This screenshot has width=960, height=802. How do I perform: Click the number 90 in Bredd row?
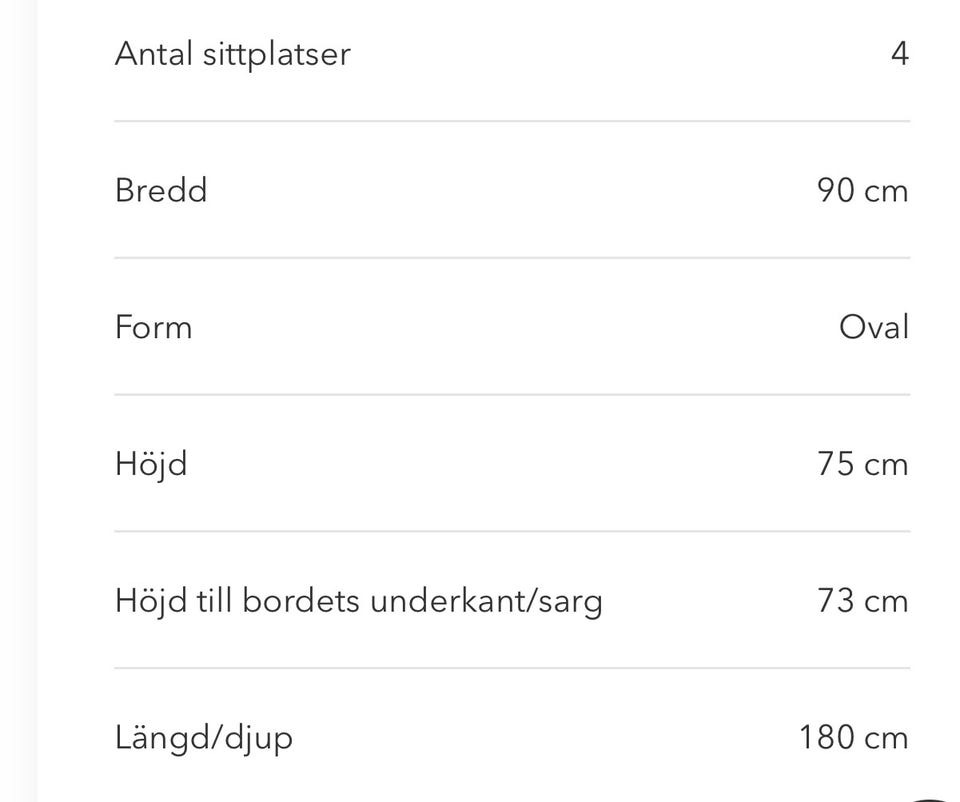point(835,190)
